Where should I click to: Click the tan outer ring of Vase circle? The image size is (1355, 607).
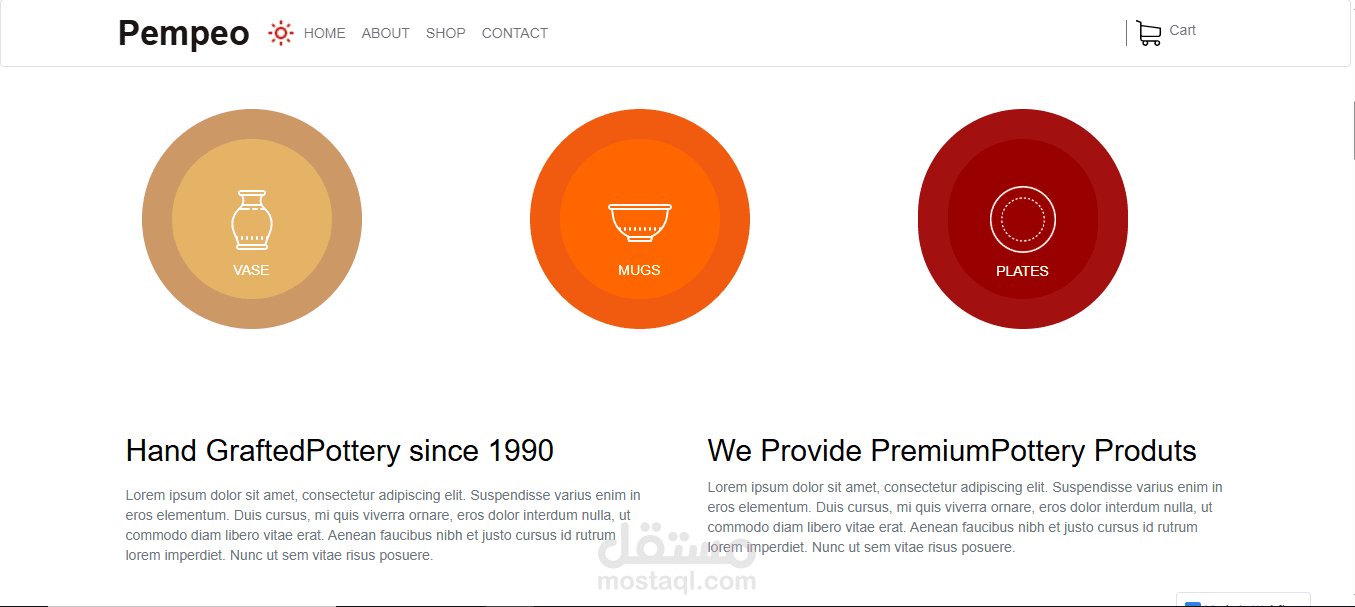coord(157,219)
